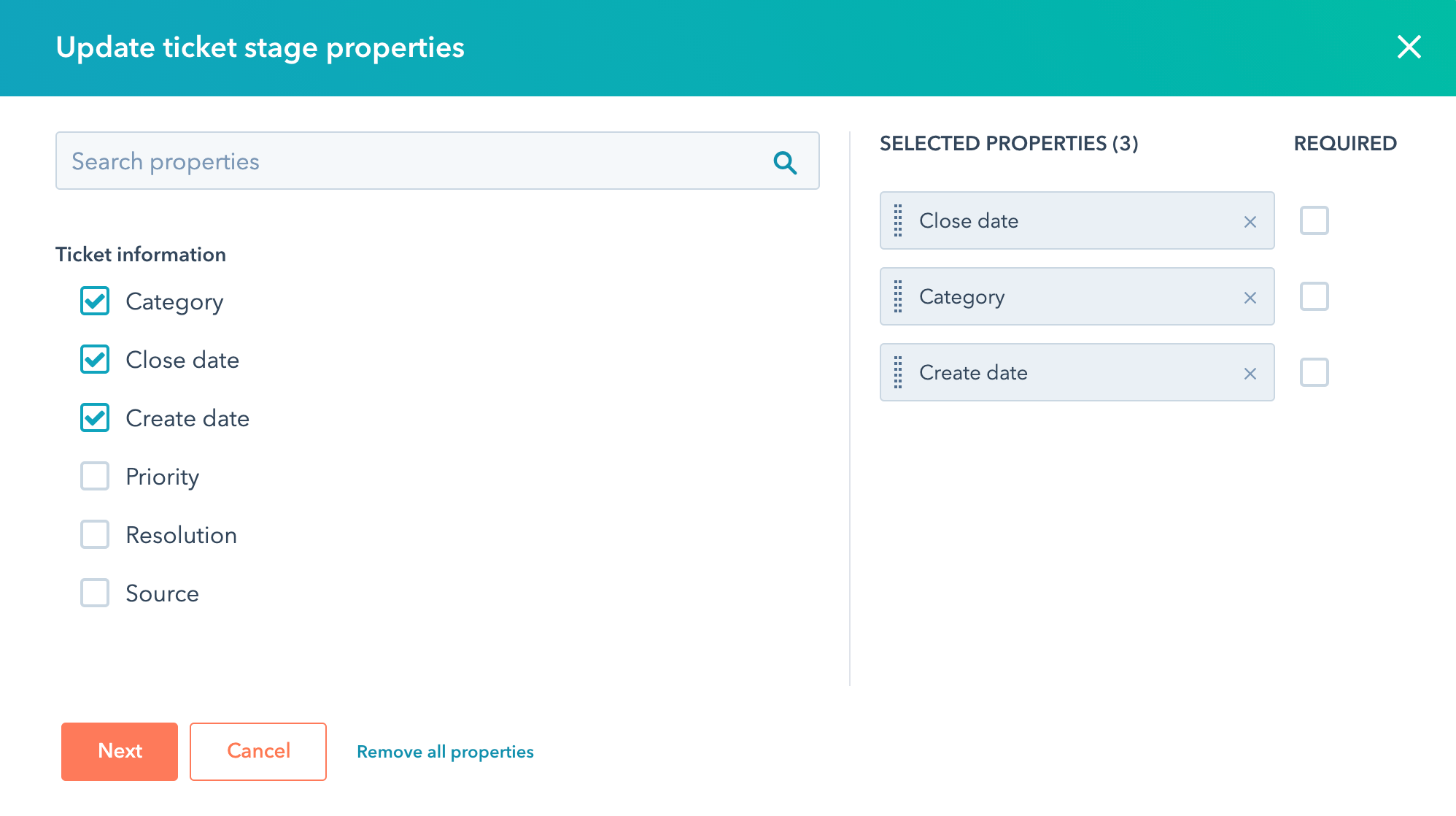Remove Category from selected properties
This screenshot has width=1456, height=816.
tap(1250, 298)
